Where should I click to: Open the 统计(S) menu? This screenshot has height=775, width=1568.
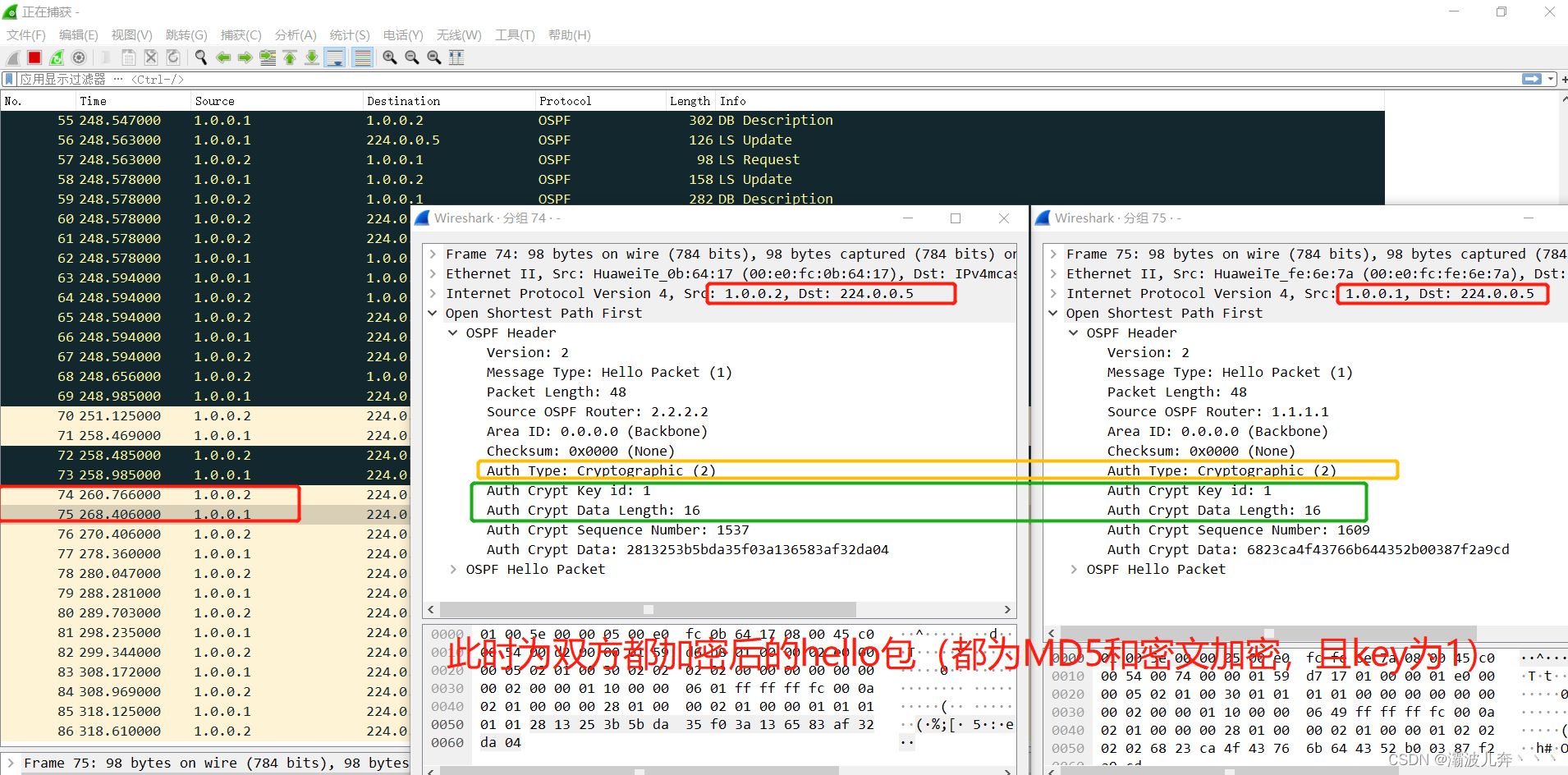pos(349,35)
